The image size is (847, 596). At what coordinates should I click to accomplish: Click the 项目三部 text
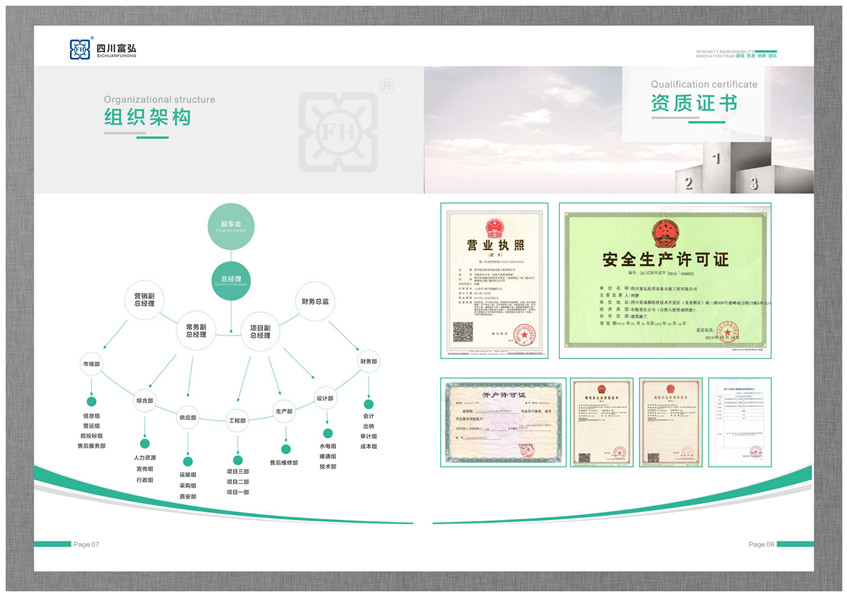coord(238,472)
